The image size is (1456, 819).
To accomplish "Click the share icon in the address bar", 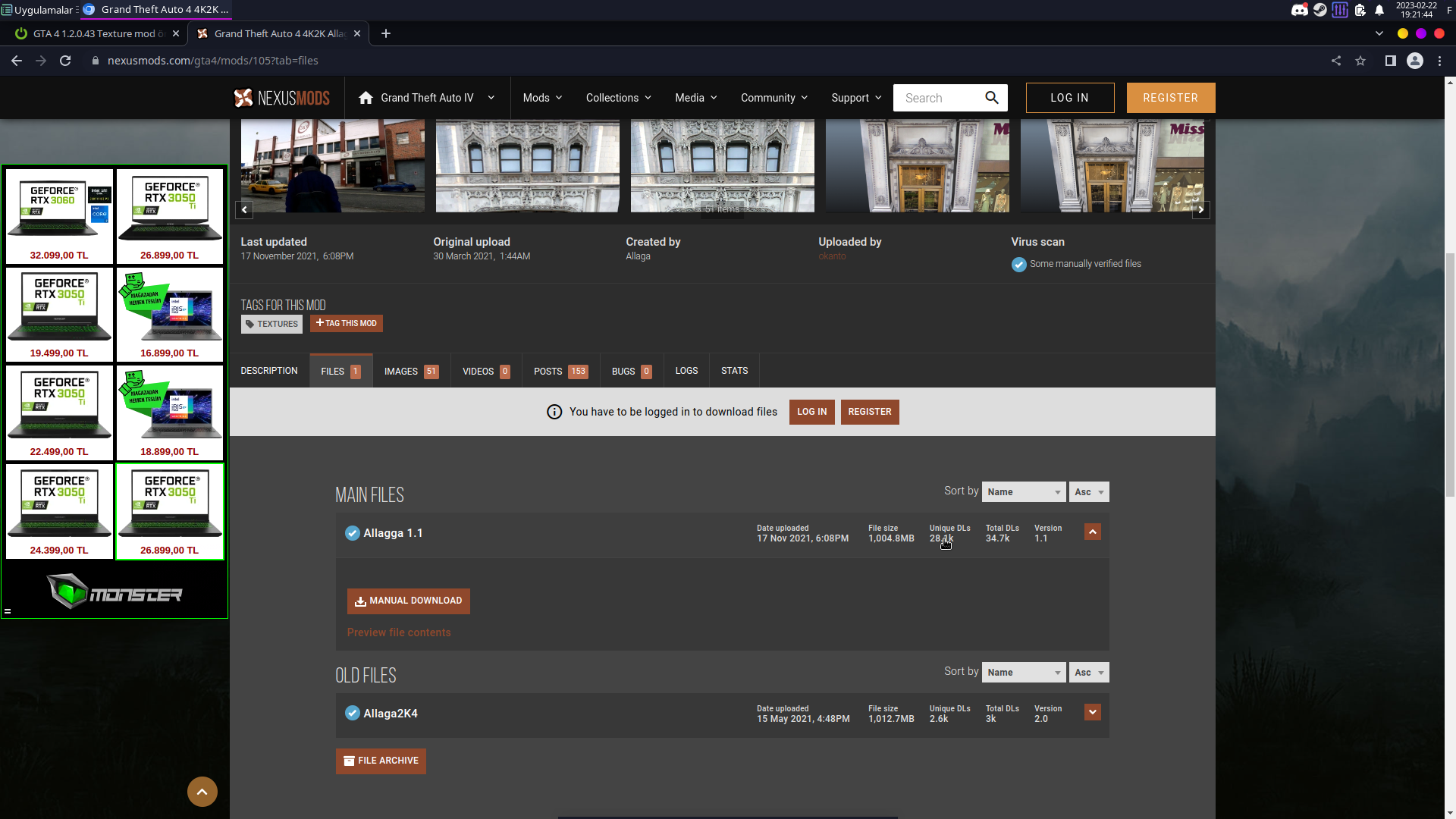I will click(x=1336, y=61).
